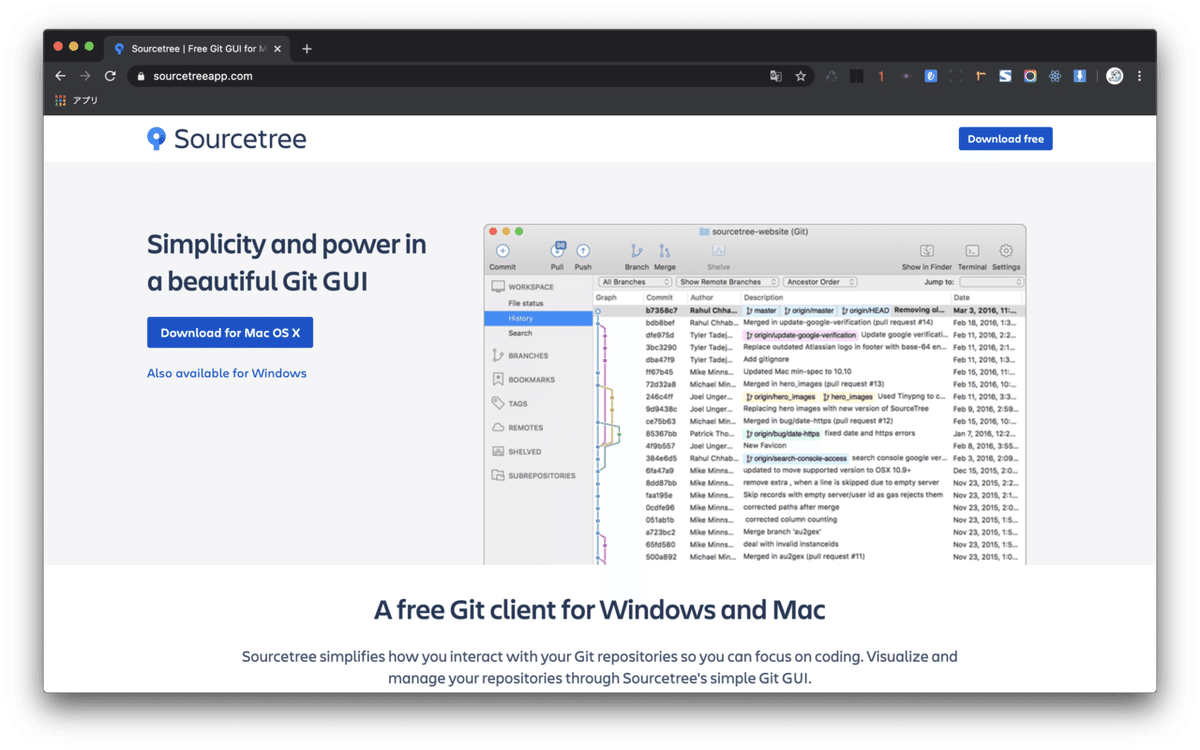This screenshot has height=750, width=1200.
Task: Click the origin/bug/date-https branch label
Action: coord(782,434)
